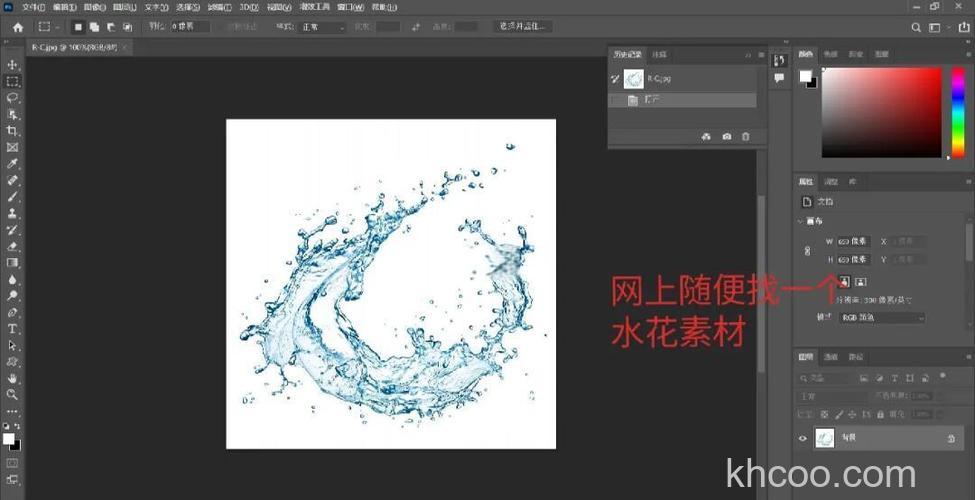Open the search magnifier in options bar
The image size is (975, 500).
click(916, 27)
